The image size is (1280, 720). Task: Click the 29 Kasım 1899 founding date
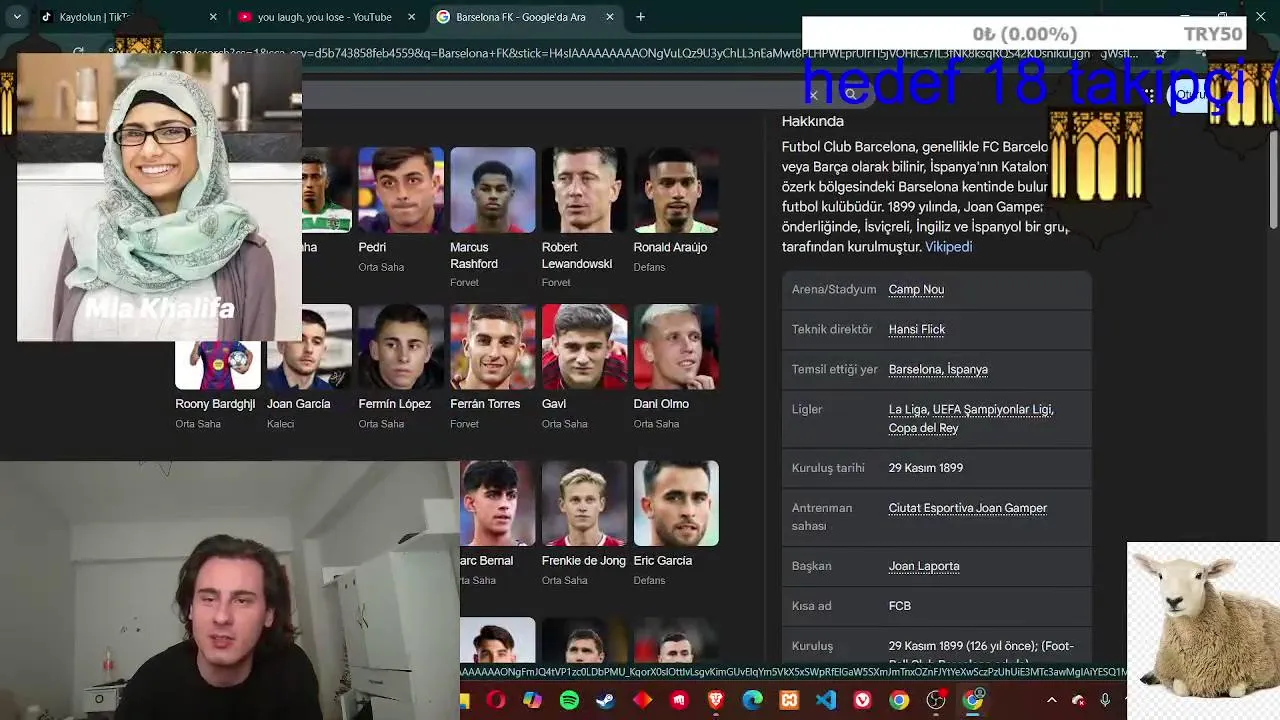click(926, 468)
